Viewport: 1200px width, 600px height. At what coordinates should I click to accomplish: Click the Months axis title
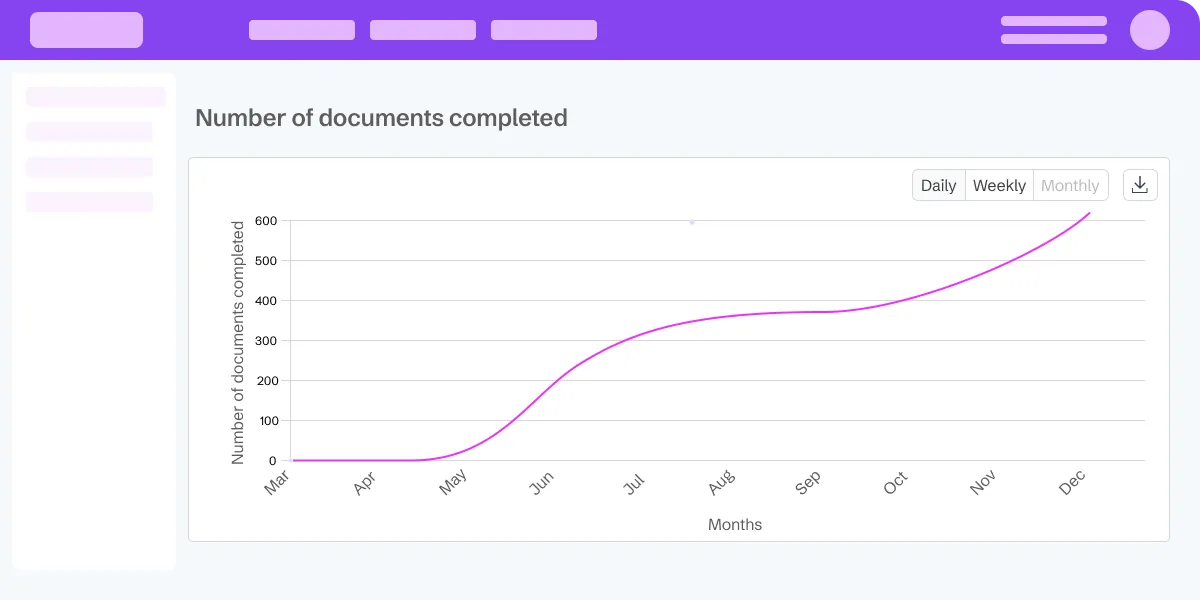click(735, 524)
